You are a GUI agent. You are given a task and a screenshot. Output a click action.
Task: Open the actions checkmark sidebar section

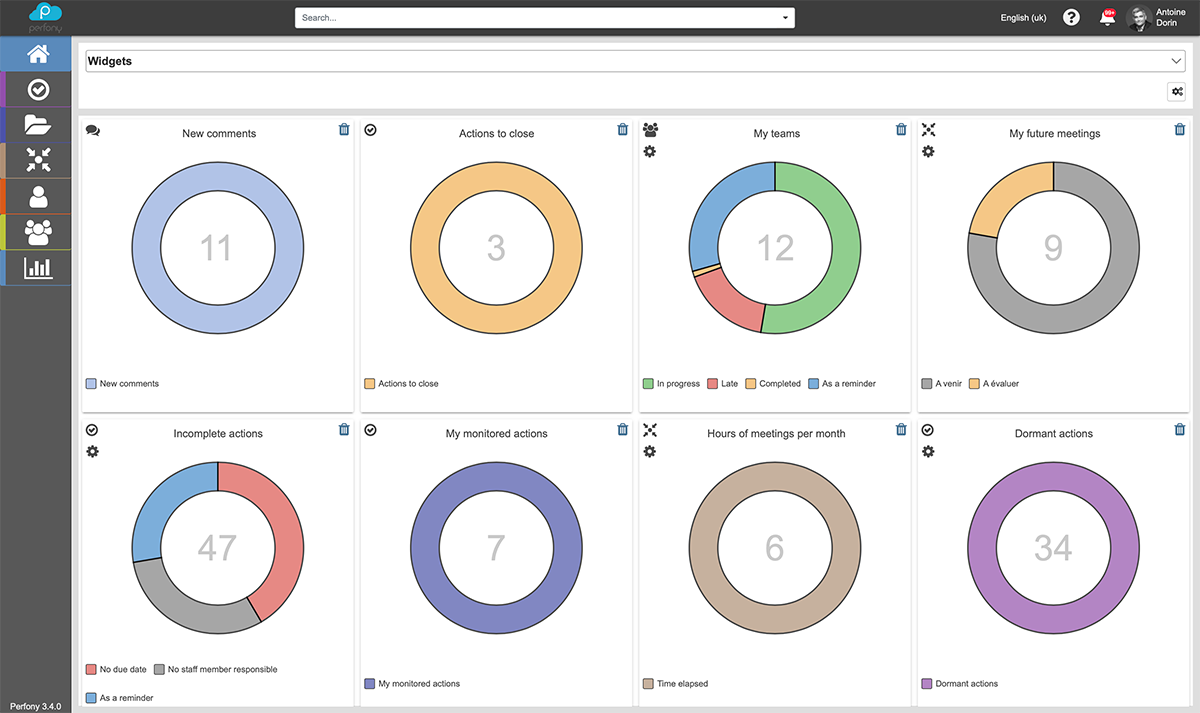(37, 90)
